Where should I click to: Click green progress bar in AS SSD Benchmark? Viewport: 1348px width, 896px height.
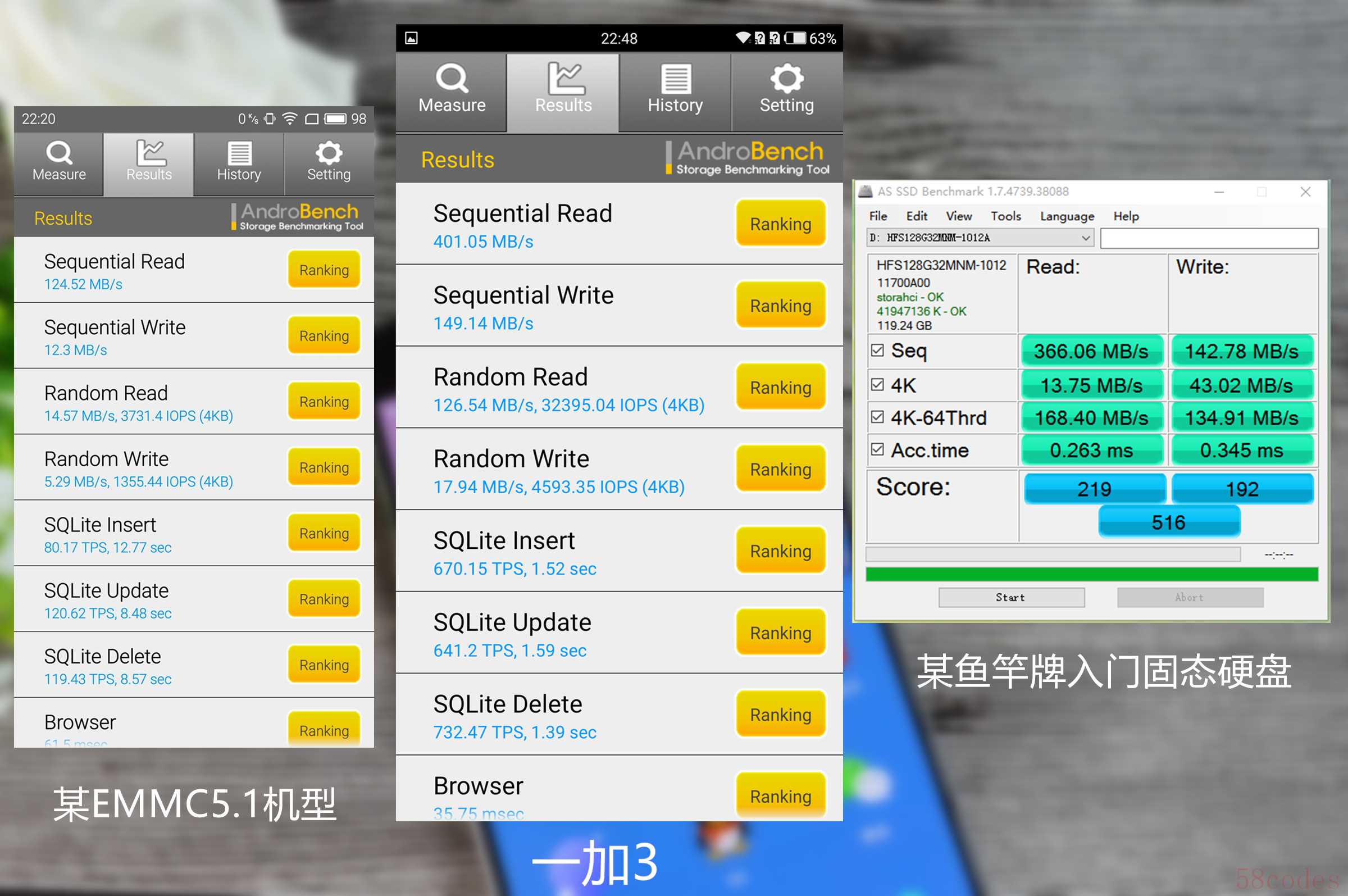coord(1091,574)
